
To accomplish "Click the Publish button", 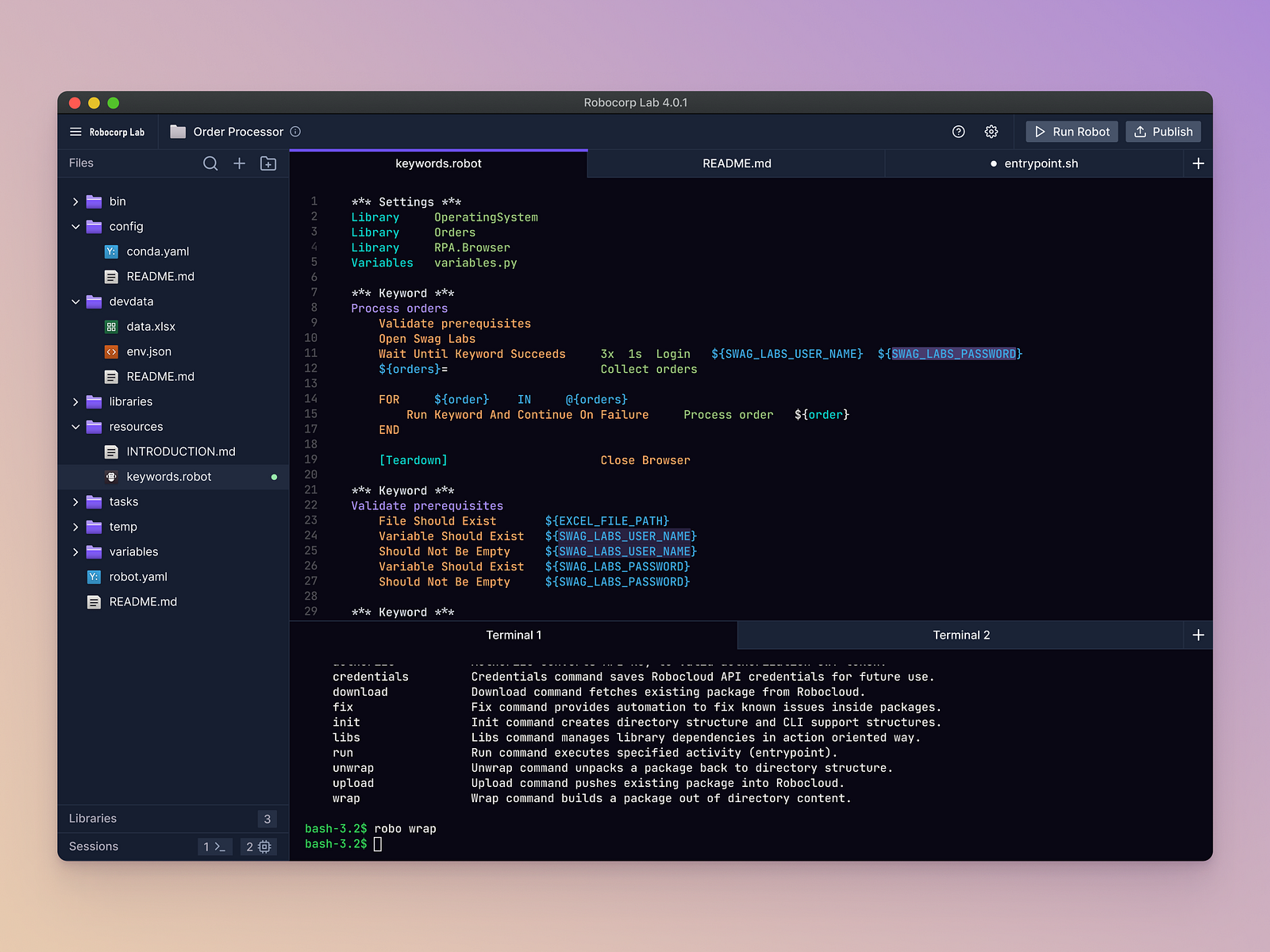I will 1162,132.
